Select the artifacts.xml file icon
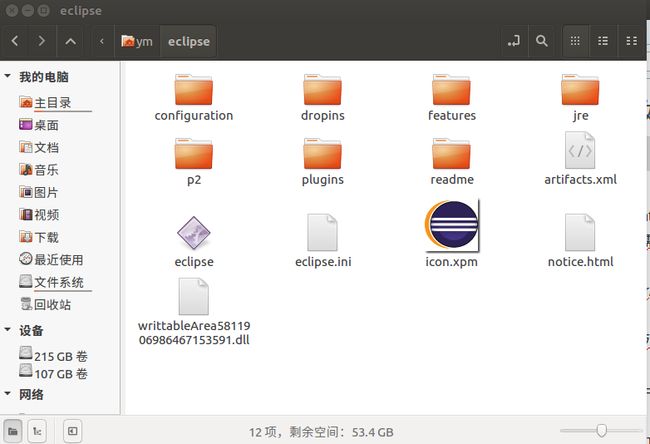 point(580,150)
